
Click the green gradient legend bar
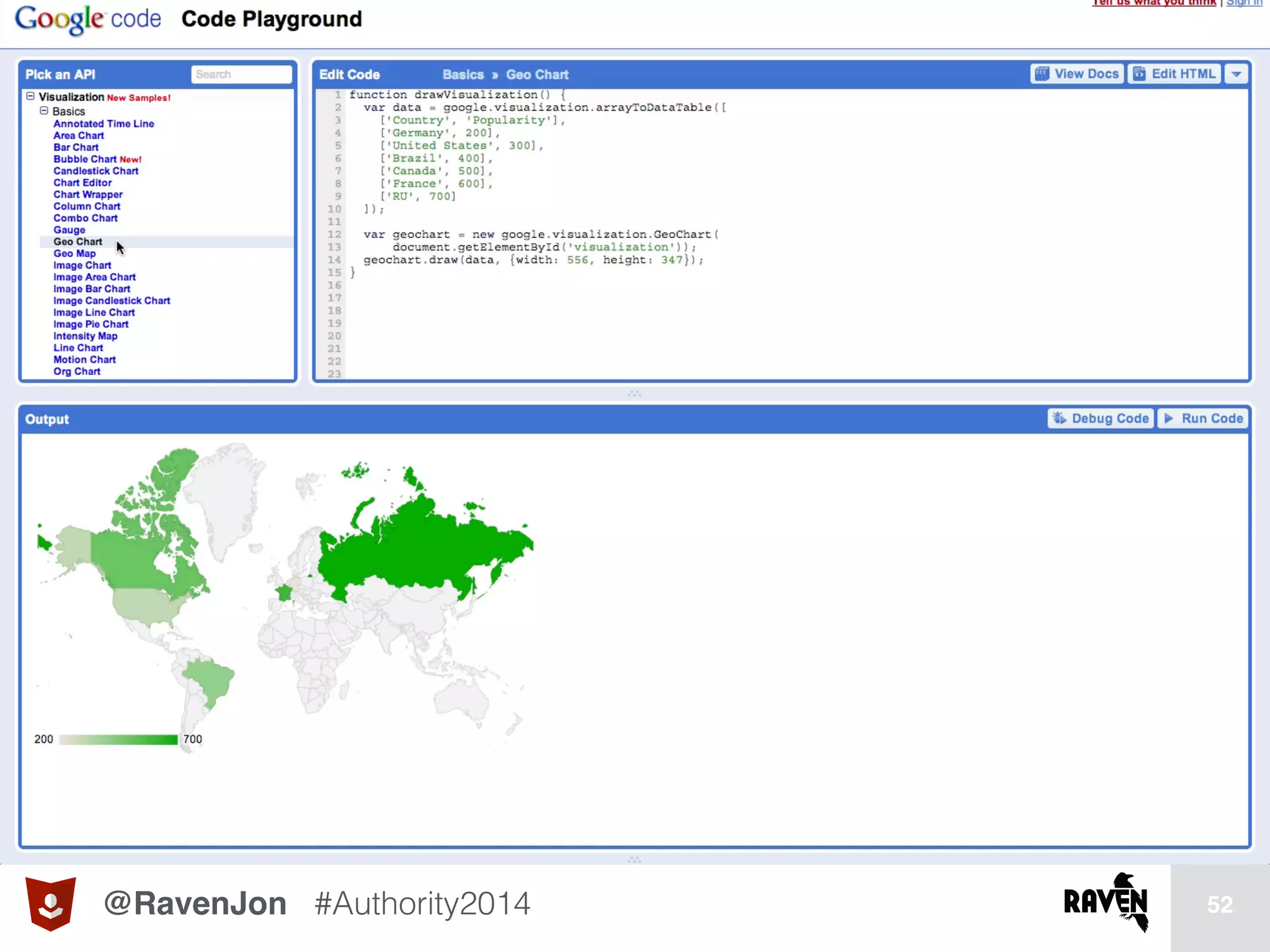(118, 739)
